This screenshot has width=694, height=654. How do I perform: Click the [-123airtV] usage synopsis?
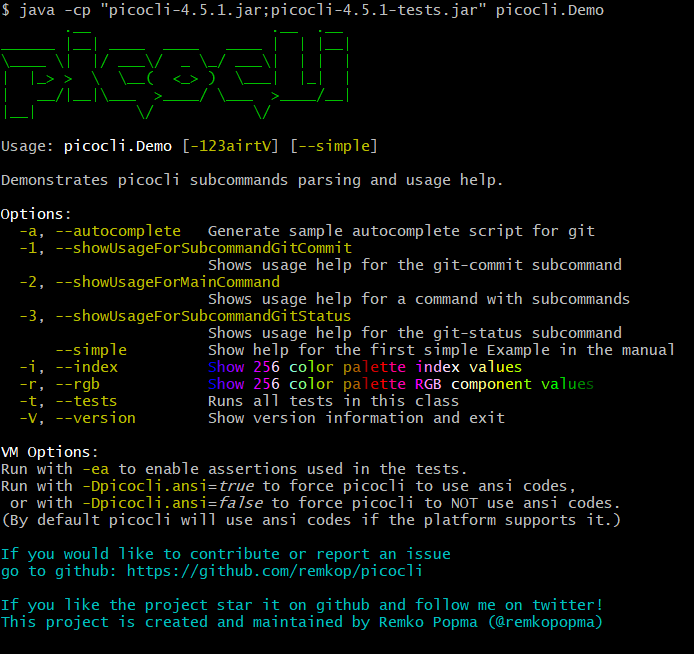231,146
